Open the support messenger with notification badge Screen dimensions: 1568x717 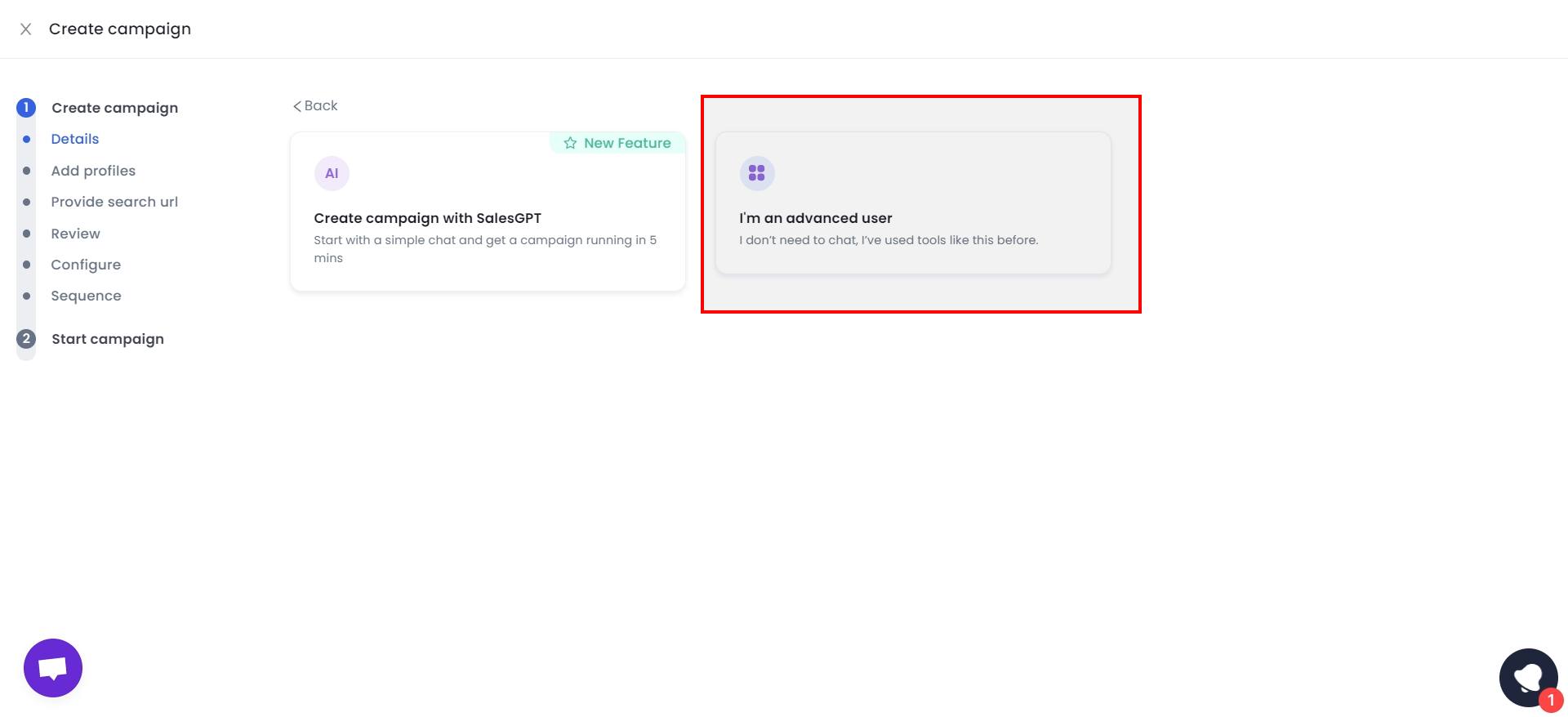(x=1529, y=678)
